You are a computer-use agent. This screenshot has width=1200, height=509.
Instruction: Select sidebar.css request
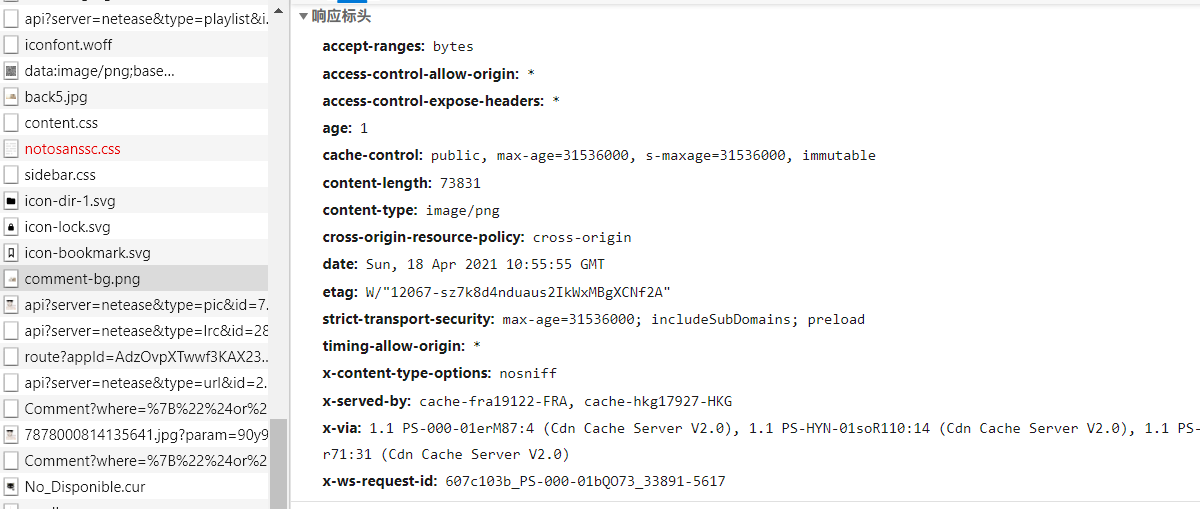point(134,175)
